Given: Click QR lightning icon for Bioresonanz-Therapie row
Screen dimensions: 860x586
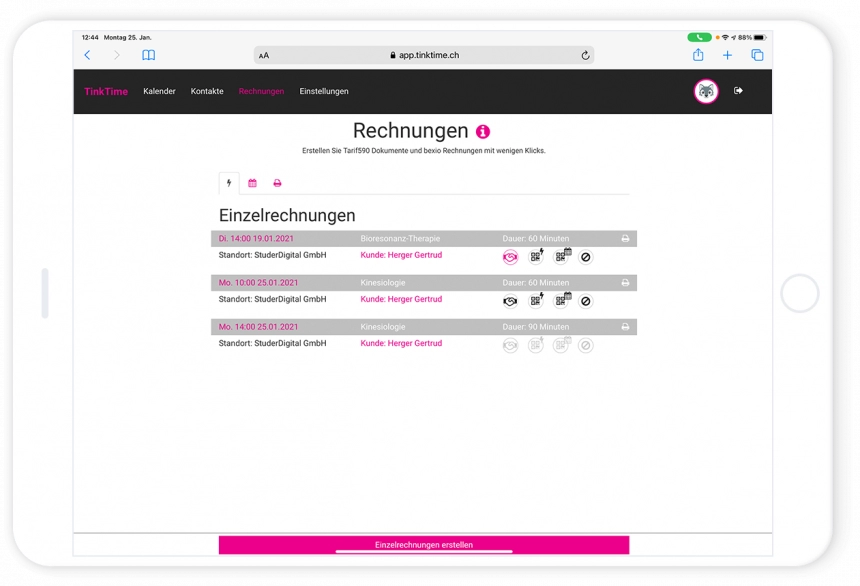Looking at the screenshot, I should [x=536, y=257].
